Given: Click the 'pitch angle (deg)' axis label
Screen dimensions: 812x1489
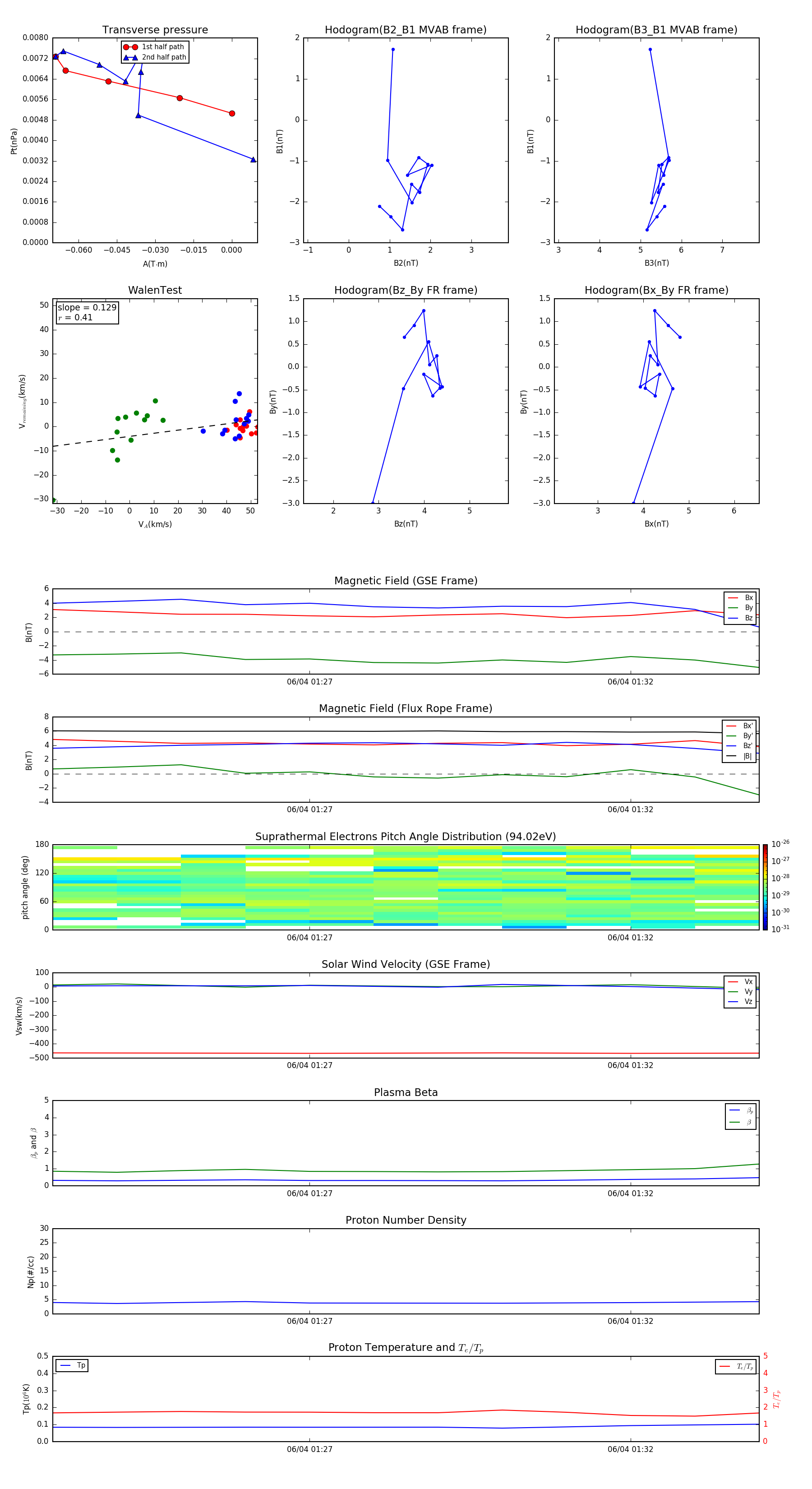Looking at the screenshot, I should coord(25,887).
